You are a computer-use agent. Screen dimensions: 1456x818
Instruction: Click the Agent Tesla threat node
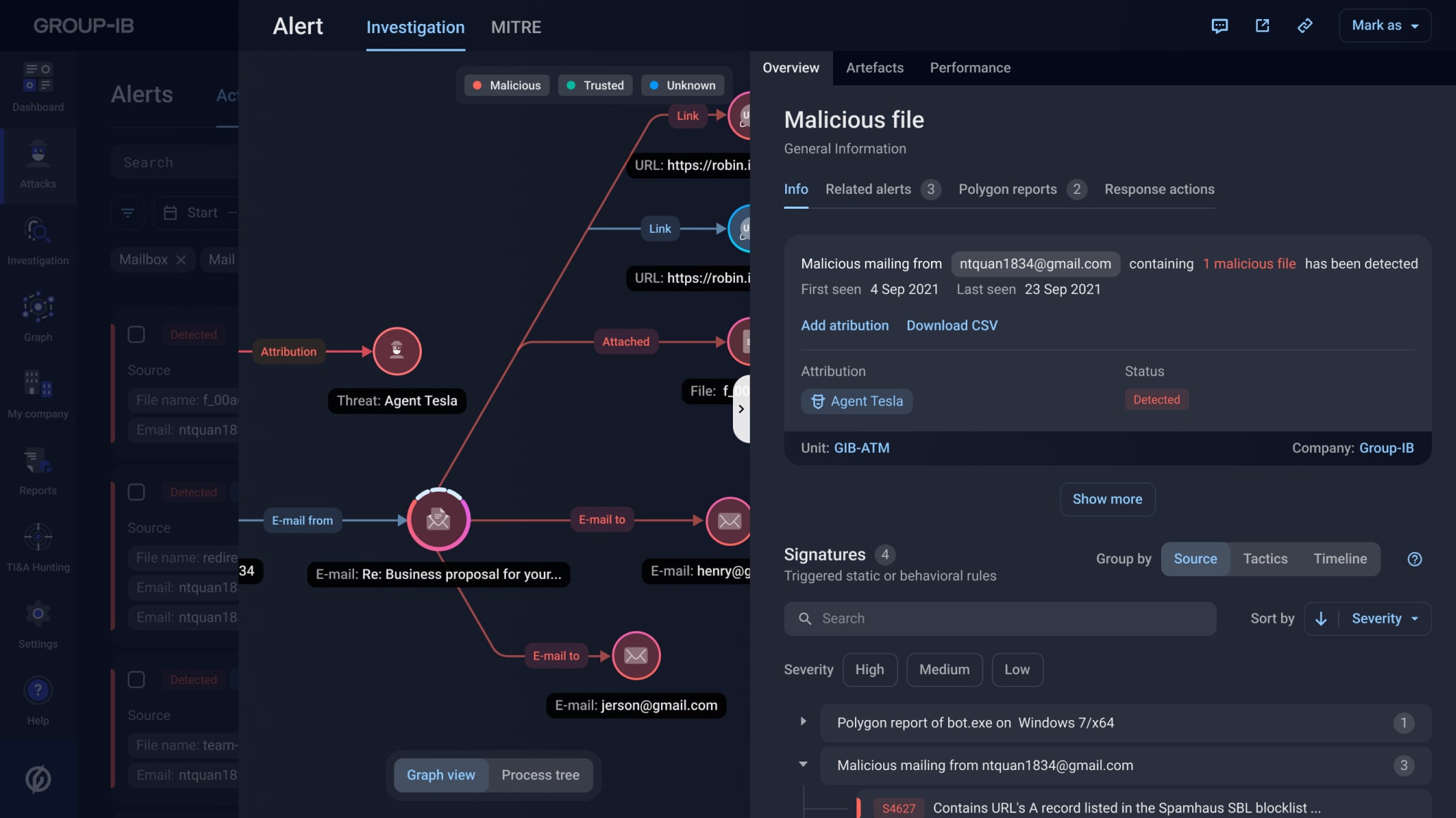point(397,351)
